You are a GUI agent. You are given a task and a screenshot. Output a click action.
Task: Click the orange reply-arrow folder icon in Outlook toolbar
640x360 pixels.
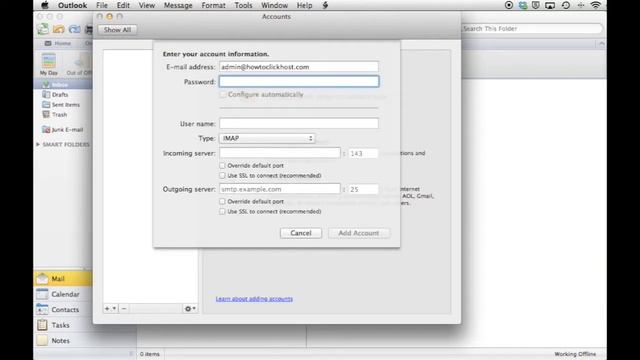59,29
